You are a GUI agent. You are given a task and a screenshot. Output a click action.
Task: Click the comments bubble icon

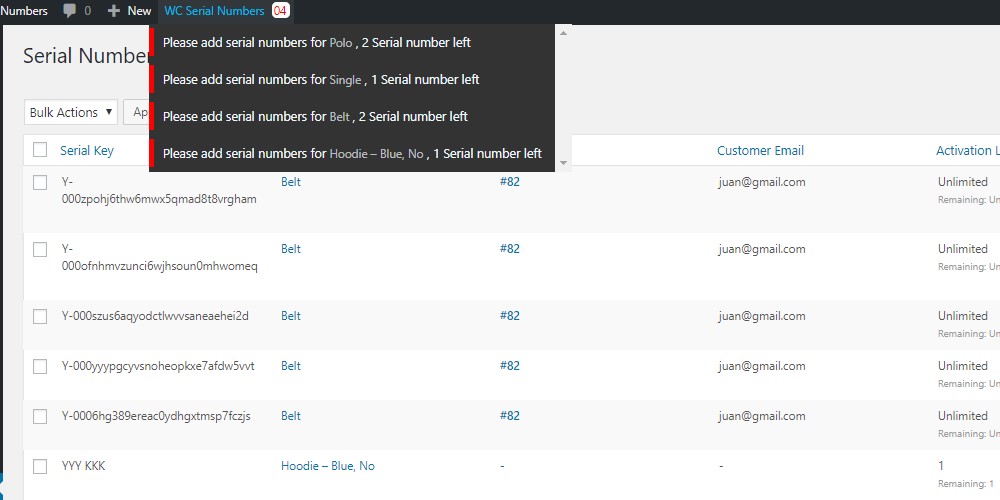point(71,11)
